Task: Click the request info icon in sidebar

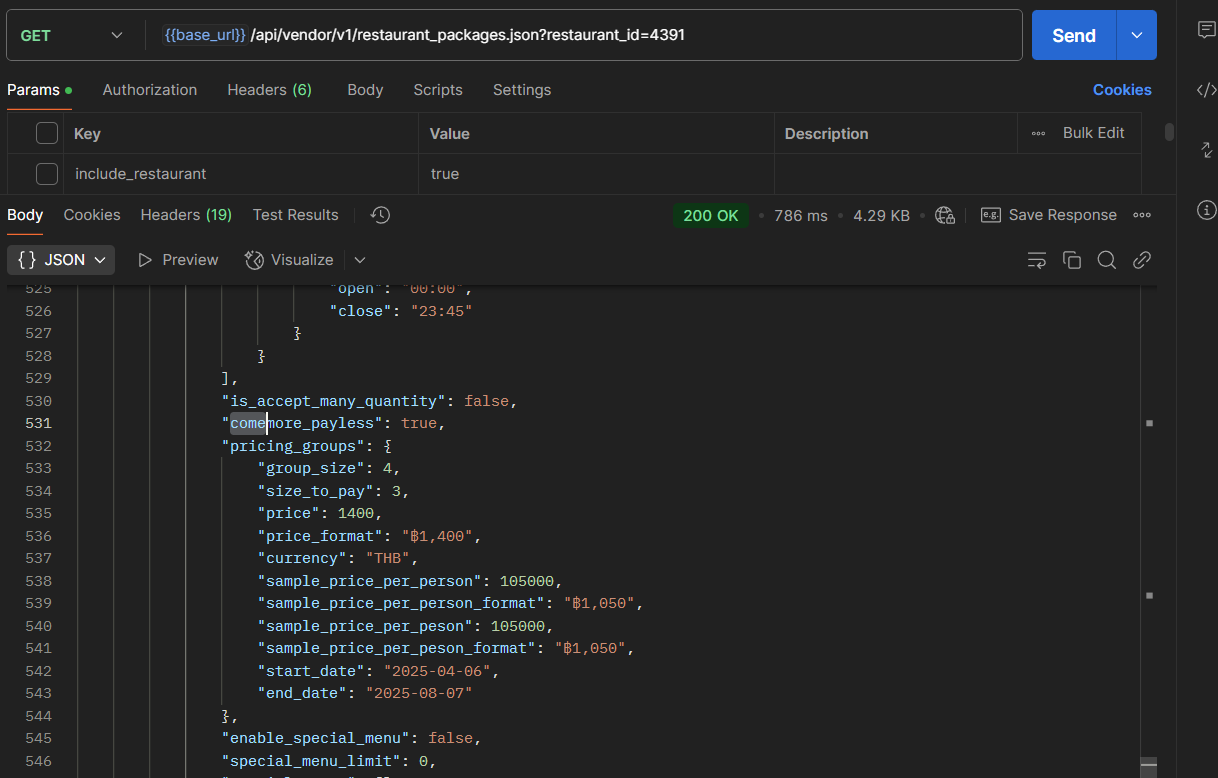Action: pos(1206,210)
